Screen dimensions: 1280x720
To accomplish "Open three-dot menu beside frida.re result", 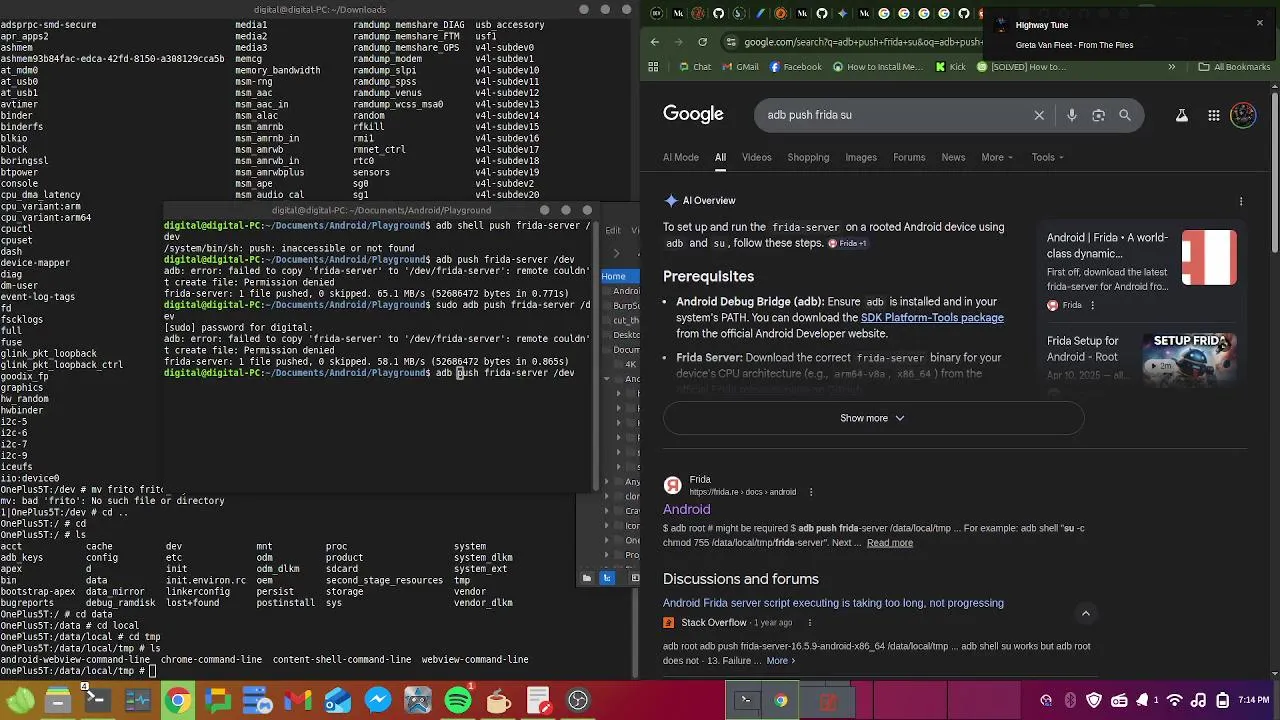I will 811,492.
